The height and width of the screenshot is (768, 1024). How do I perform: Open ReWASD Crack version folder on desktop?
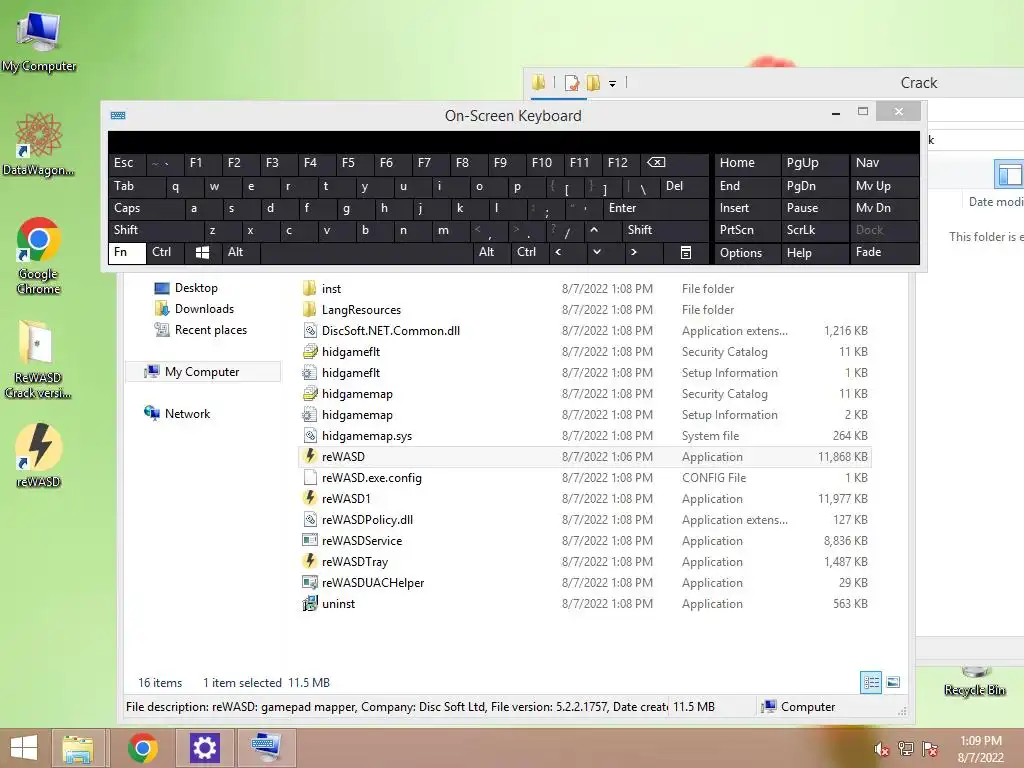point(38,359)
